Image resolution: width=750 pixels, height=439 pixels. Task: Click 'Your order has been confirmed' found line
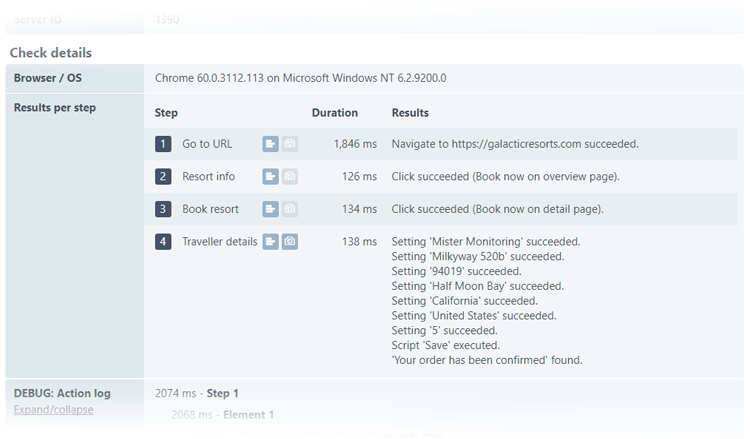coord(487,360)
